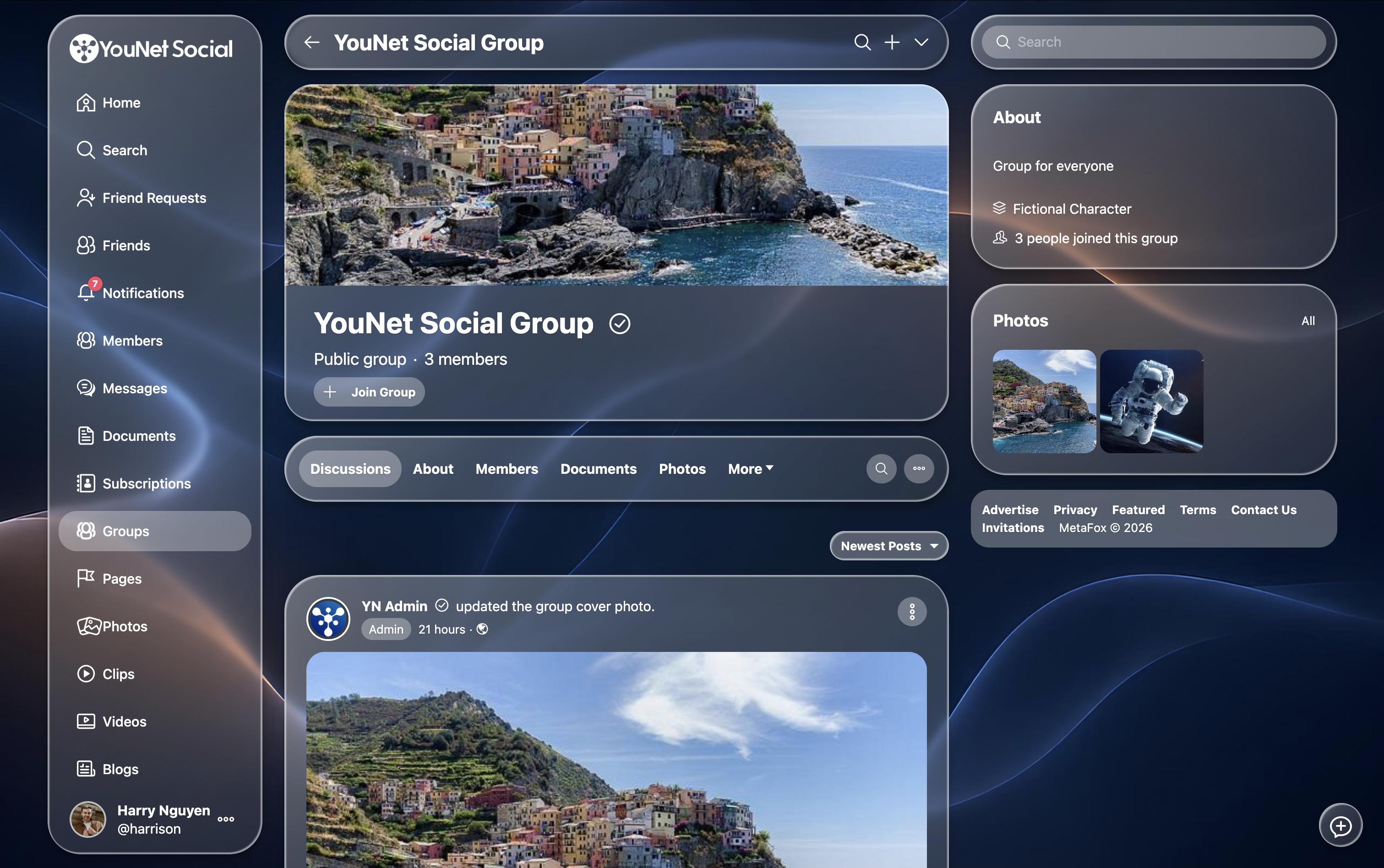
Task: Click the Join Group button
Action: click(x=369, y=391)
